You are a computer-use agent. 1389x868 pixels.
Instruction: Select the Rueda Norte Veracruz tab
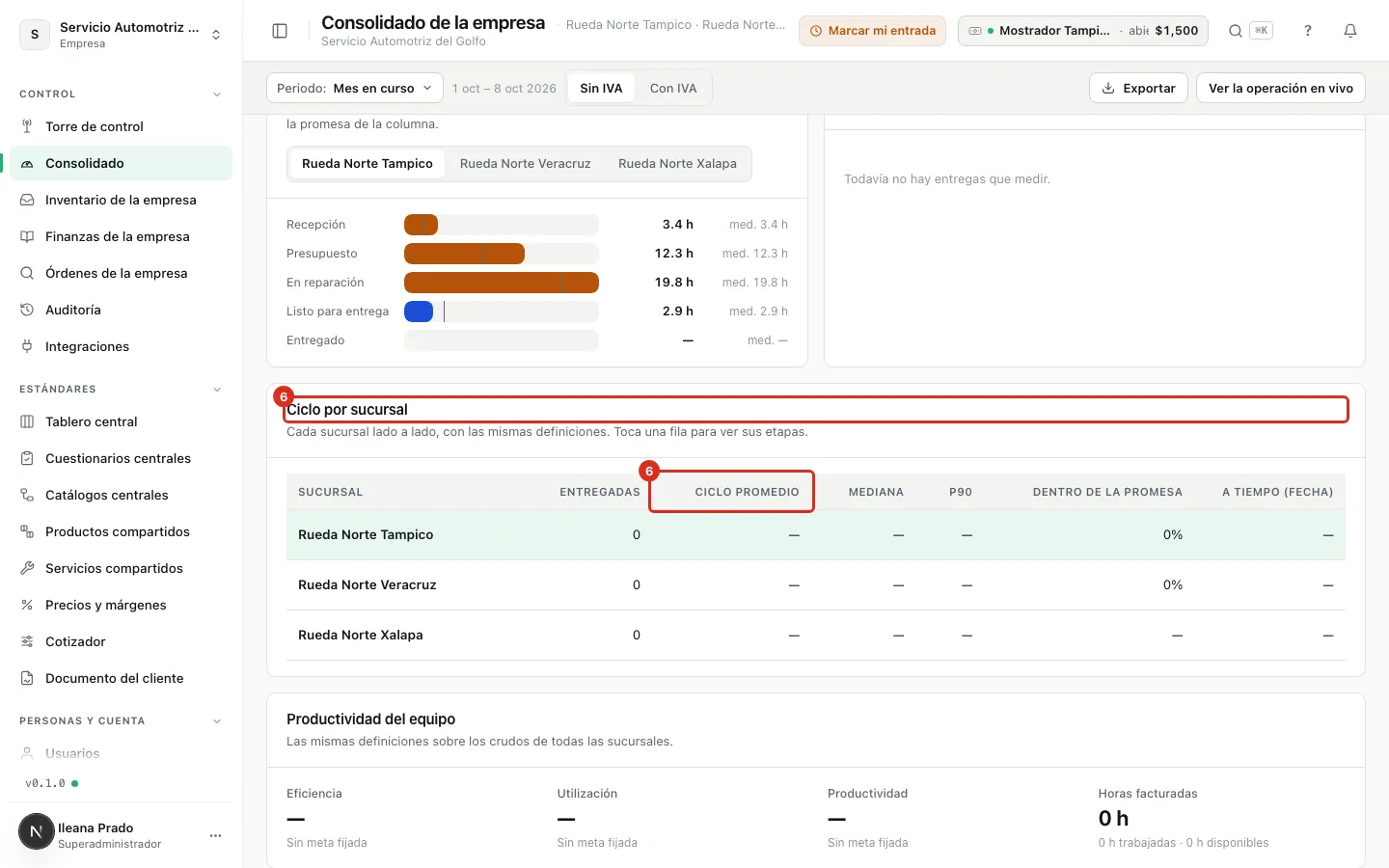point(526,164)
